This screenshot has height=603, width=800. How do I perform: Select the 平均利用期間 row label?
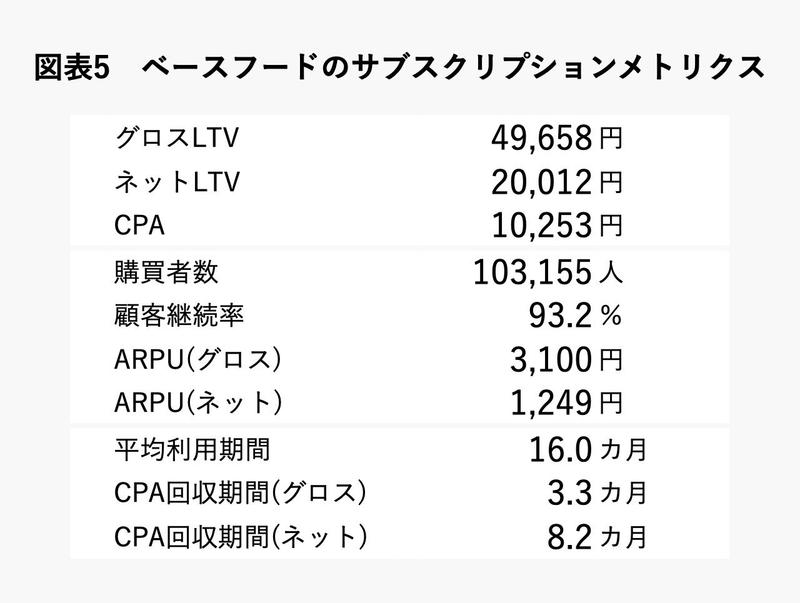(192, 448)
